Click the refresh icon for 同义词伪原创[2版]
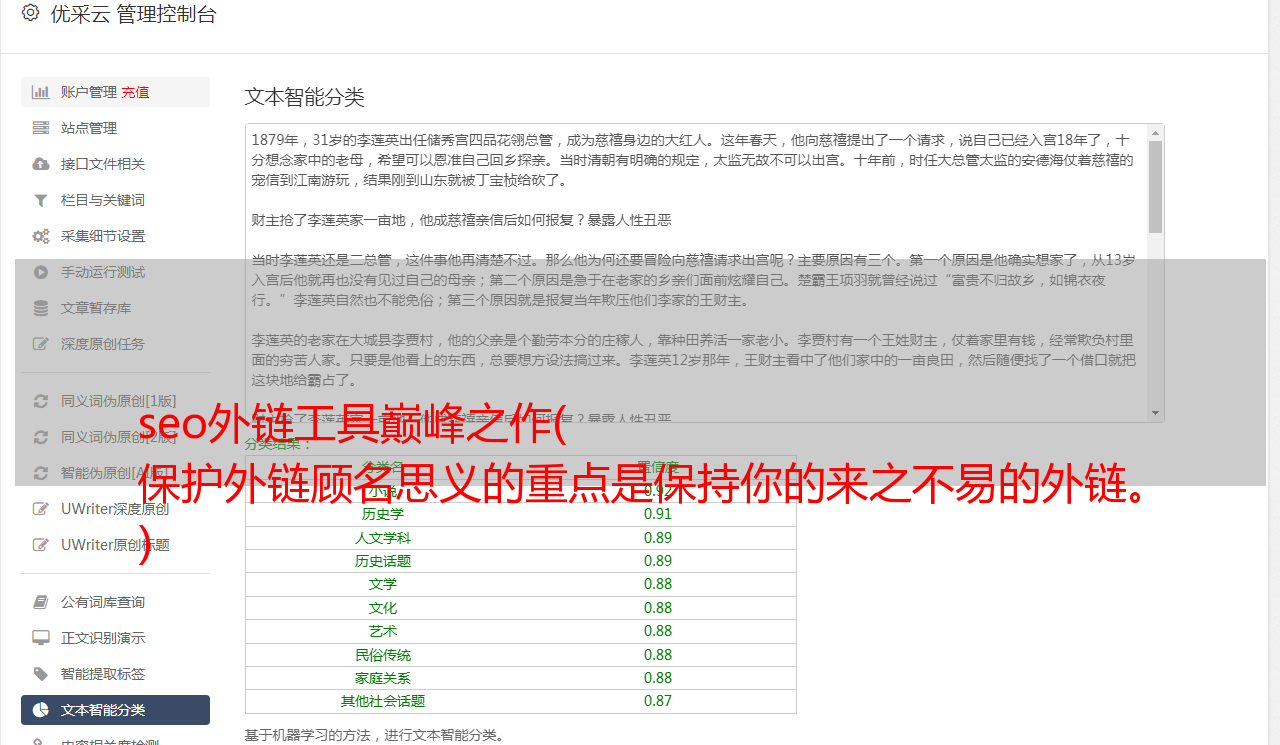The image size is (1280, 745). point(41,437)
